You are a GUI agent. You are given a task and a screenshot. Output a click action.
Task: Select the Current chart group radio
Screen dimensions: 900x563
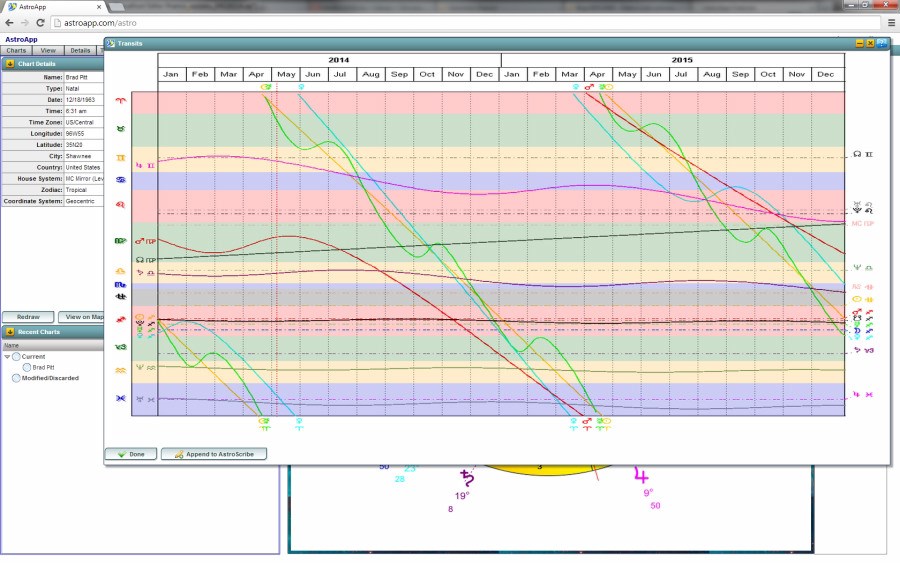point(17,356)
